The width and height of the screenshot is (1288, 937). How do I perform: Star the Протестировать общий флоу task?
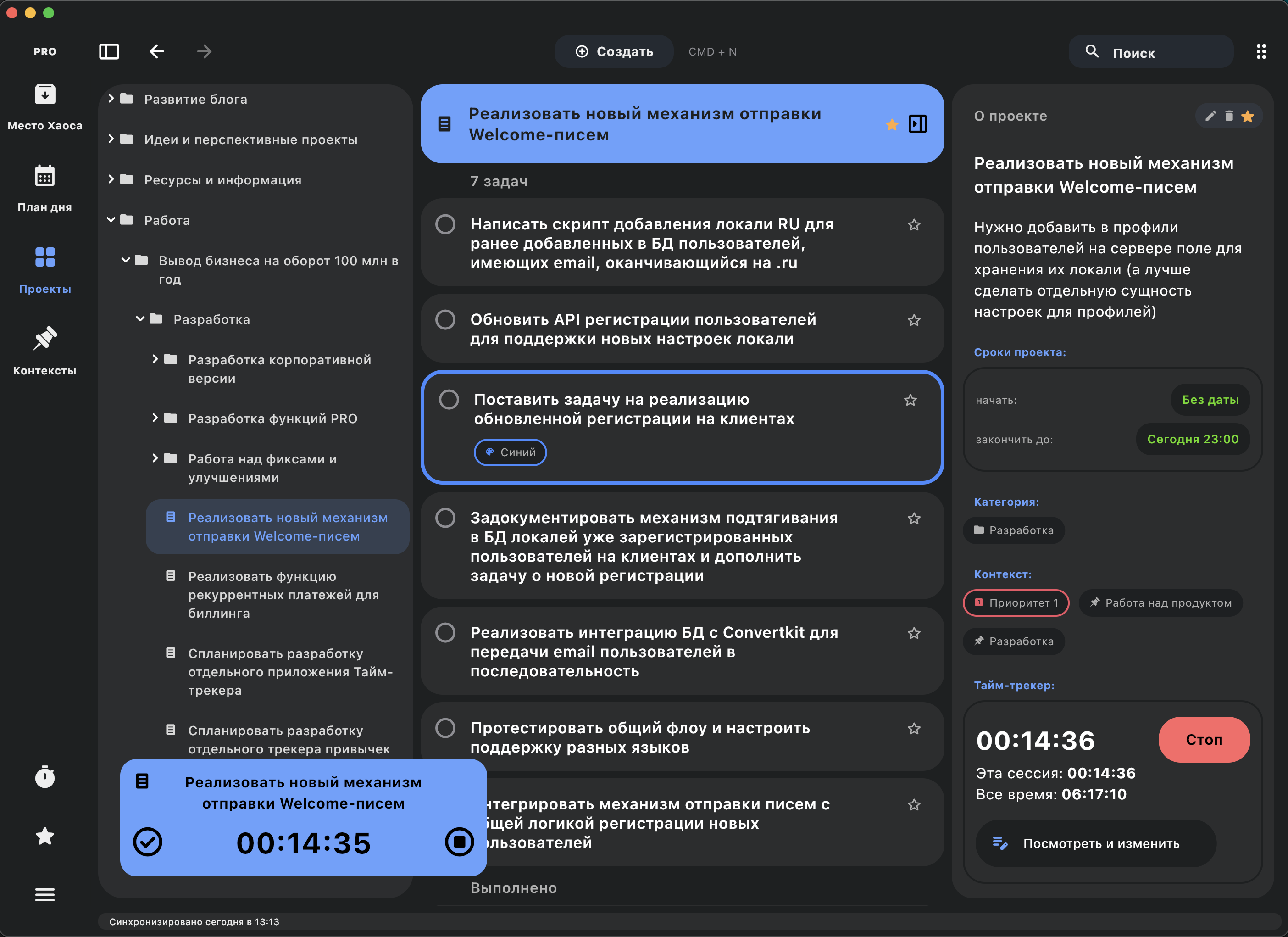(x=914, y=729)
